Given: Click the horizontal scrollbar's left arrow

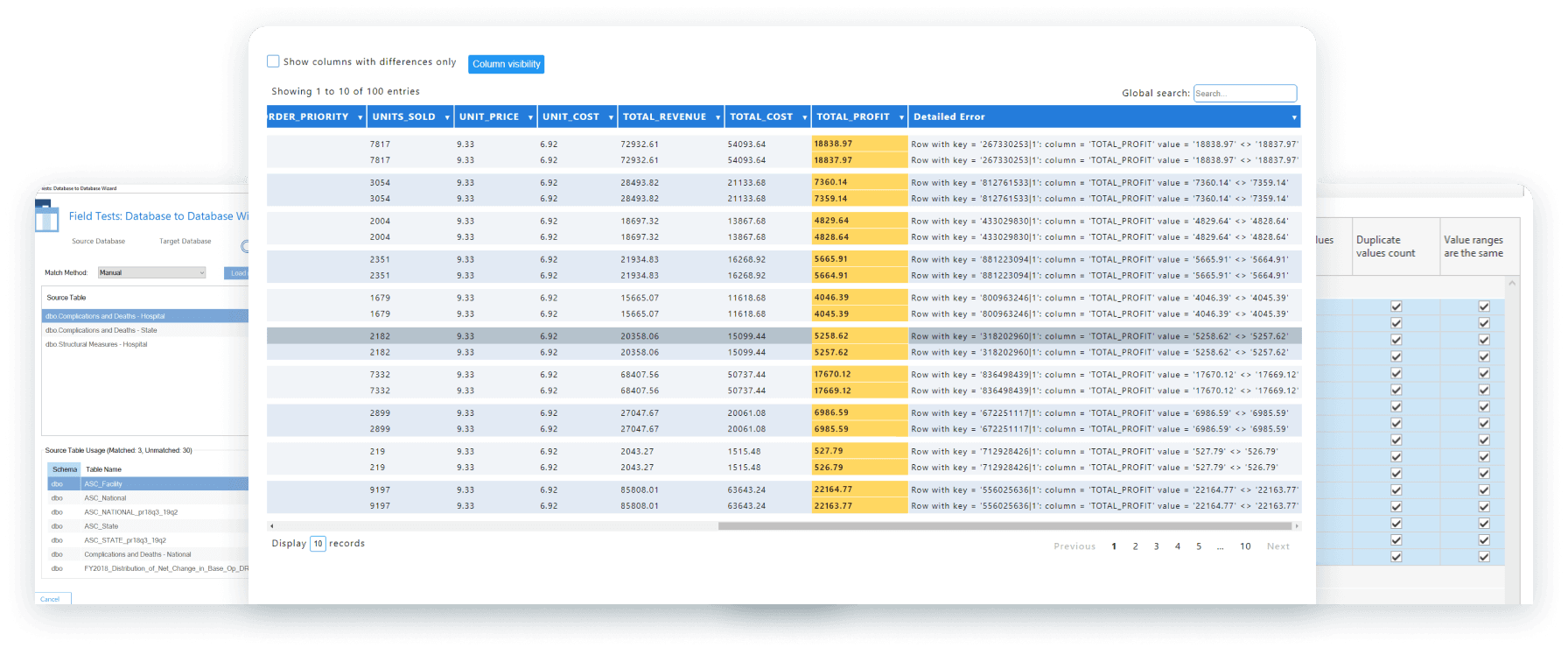Looking at the screenshot, I should coord(272,526).
